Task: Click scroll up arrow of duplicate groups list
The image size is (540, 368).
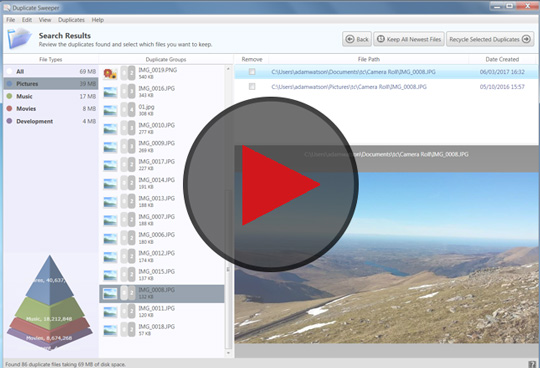Action: point(228,69)
